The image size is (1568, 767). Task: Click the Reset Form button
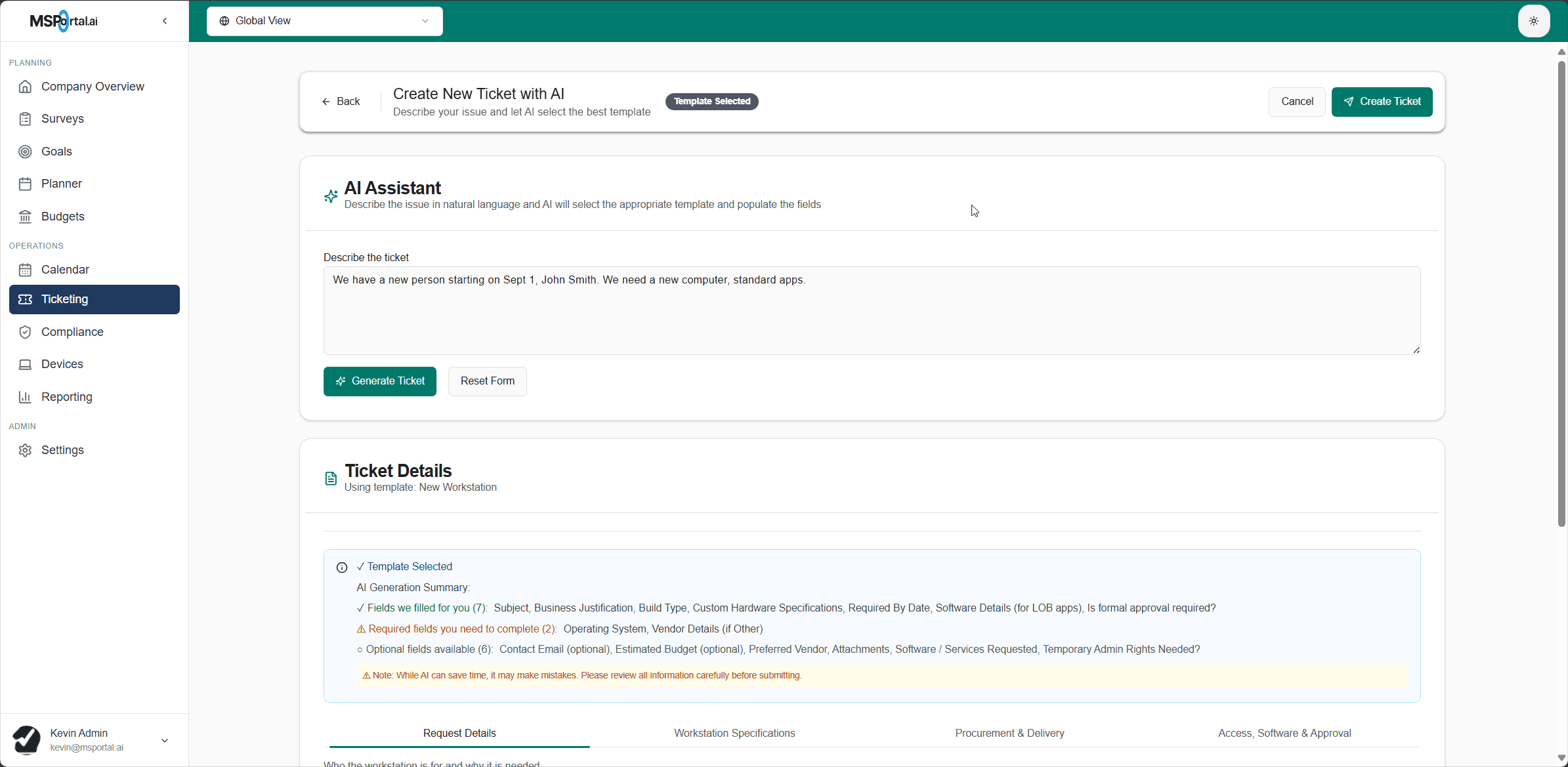[487, 381]
